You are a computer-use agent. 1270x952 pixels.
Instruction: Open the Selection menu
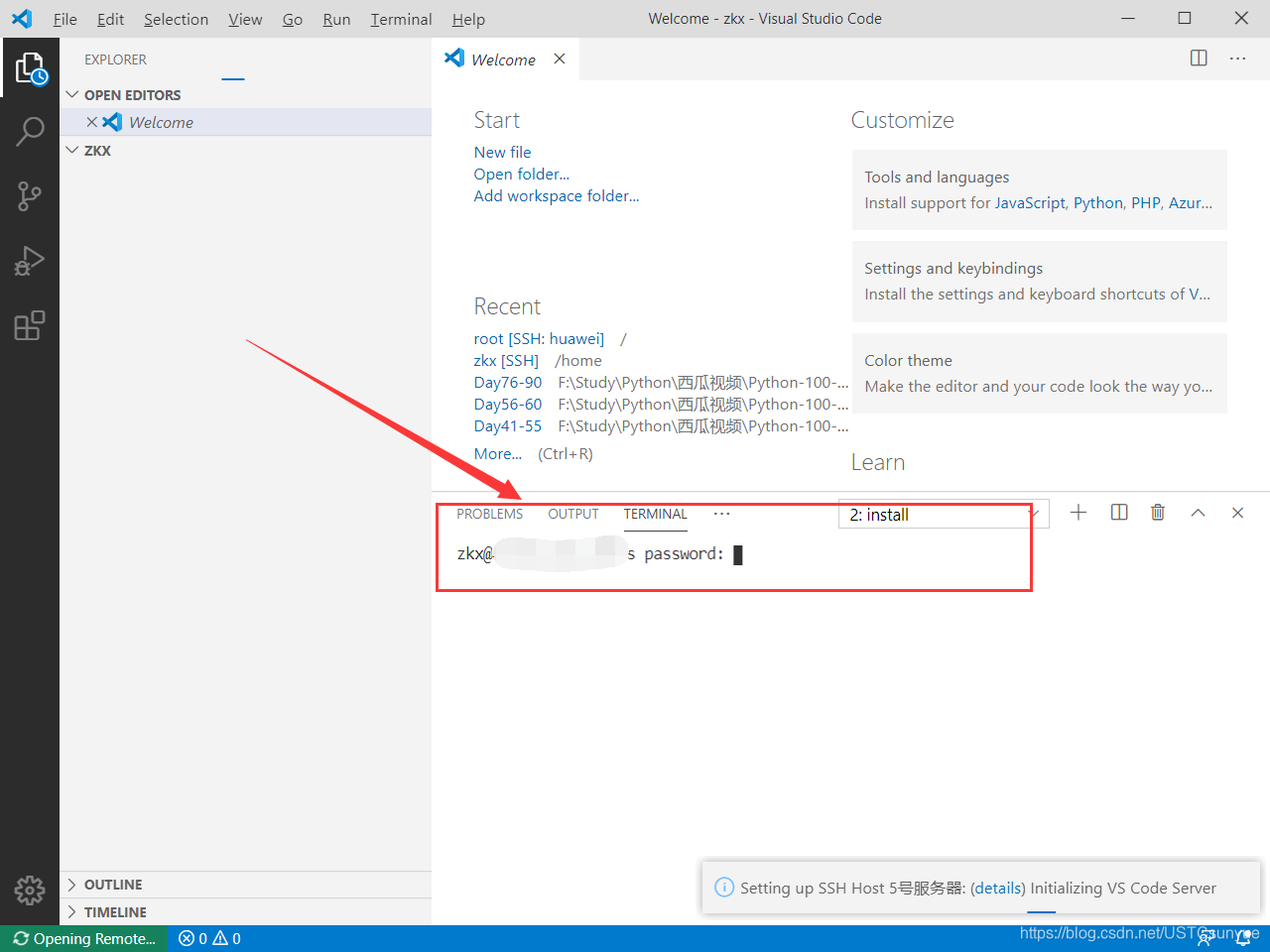click(176, 19)
